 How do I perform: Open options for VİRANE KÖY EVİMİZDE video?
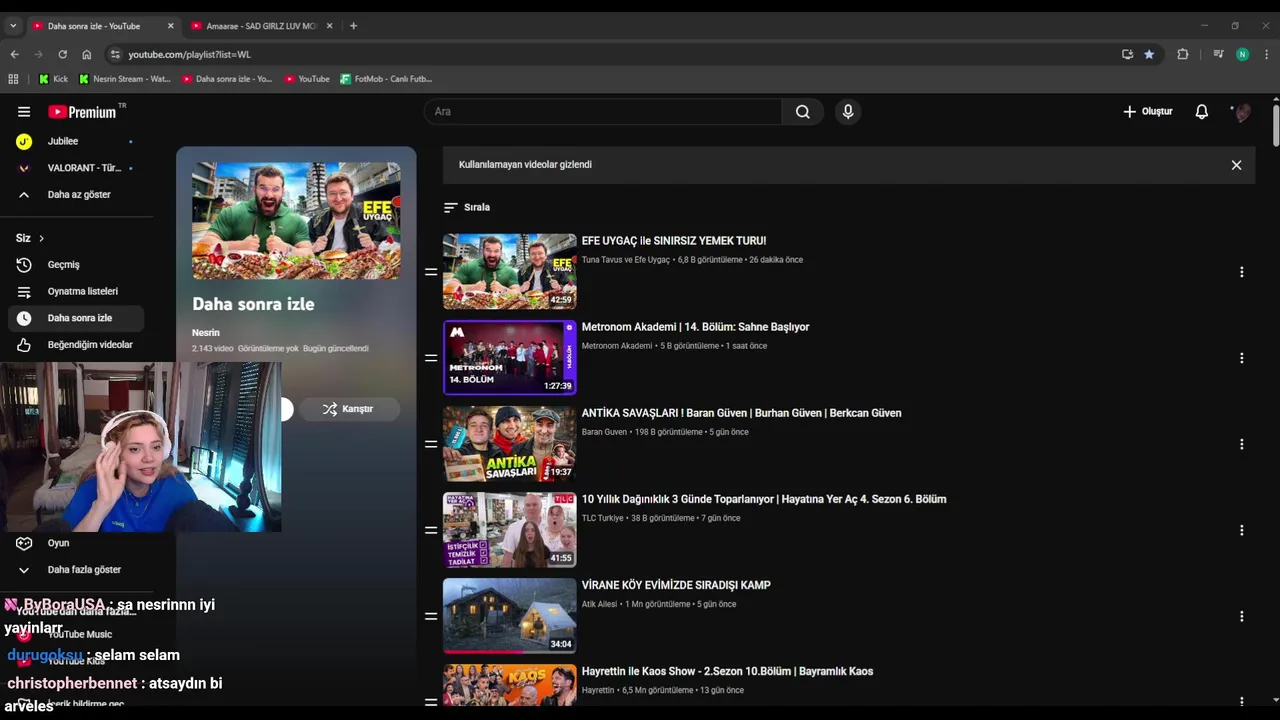pos(1241,616)
